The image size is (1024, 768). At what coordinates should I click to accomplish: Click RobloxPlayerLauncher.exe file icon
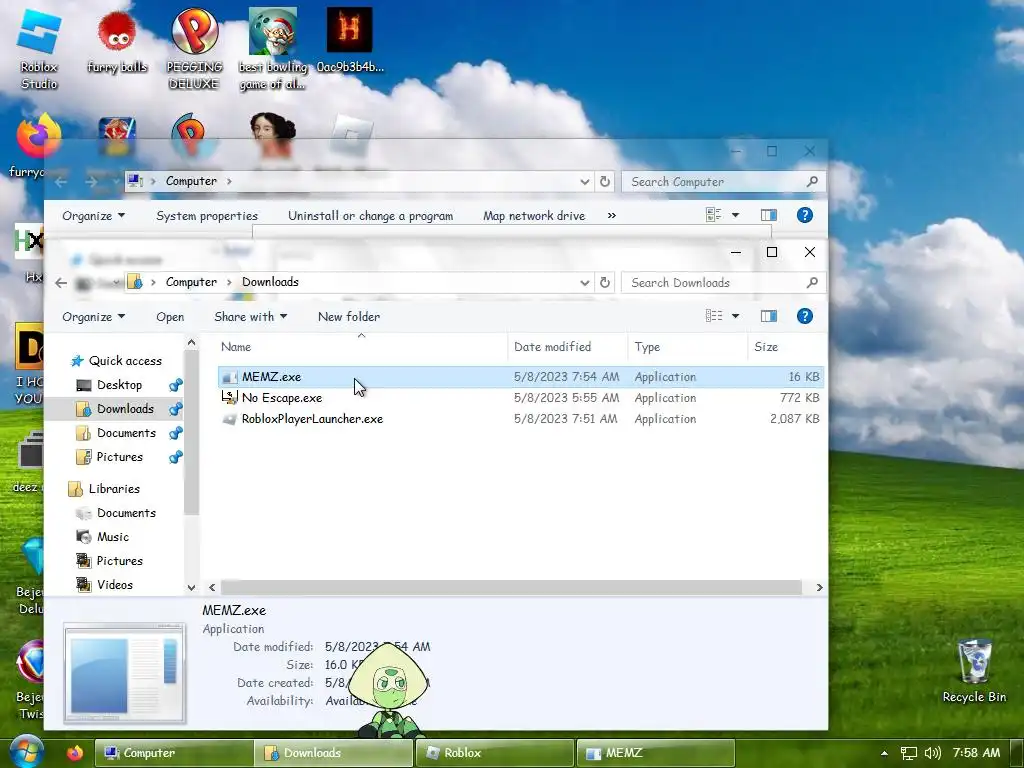pos(229,419)
